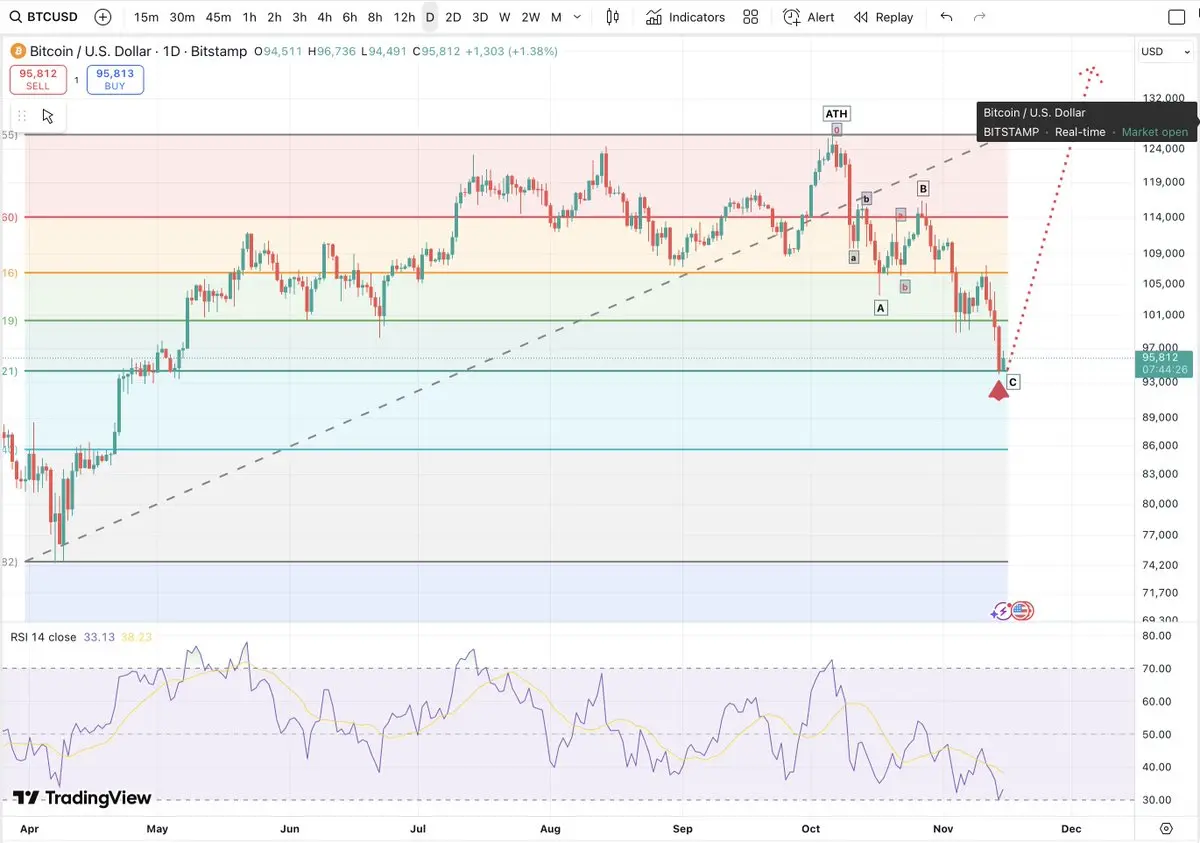Click the RSI 14 close indicator label
This screenshot has width=1200, height=843.
pyautogui.click(x=43, y=637)
